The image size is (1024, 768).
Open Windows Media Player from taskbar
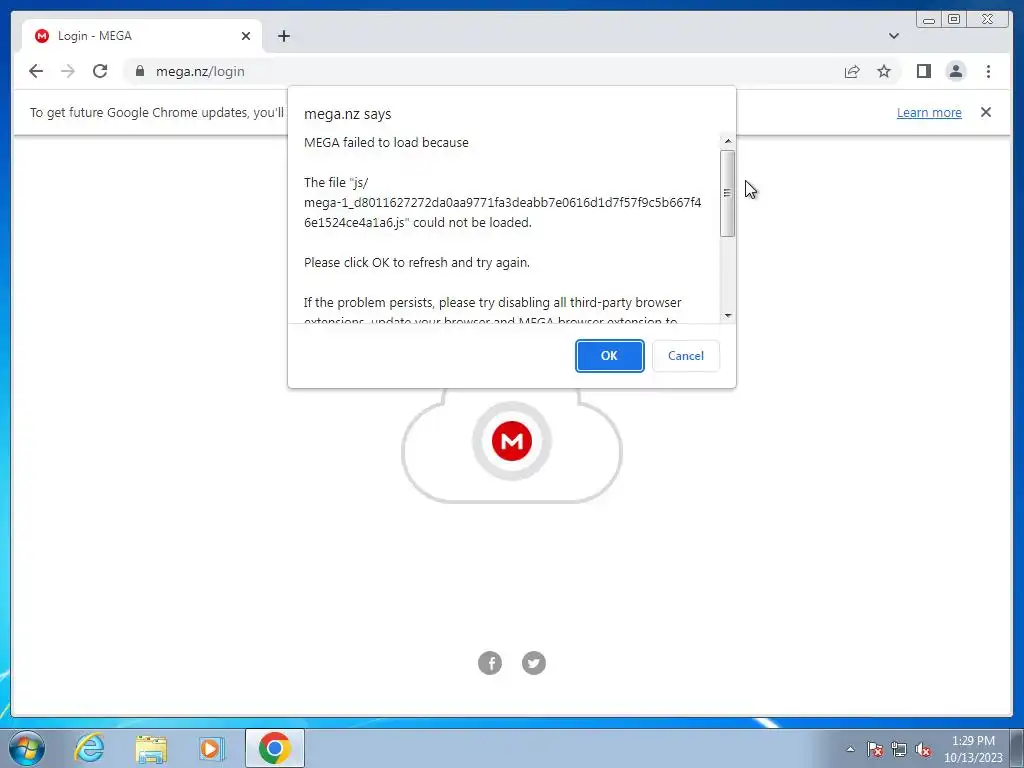(211, 748)
